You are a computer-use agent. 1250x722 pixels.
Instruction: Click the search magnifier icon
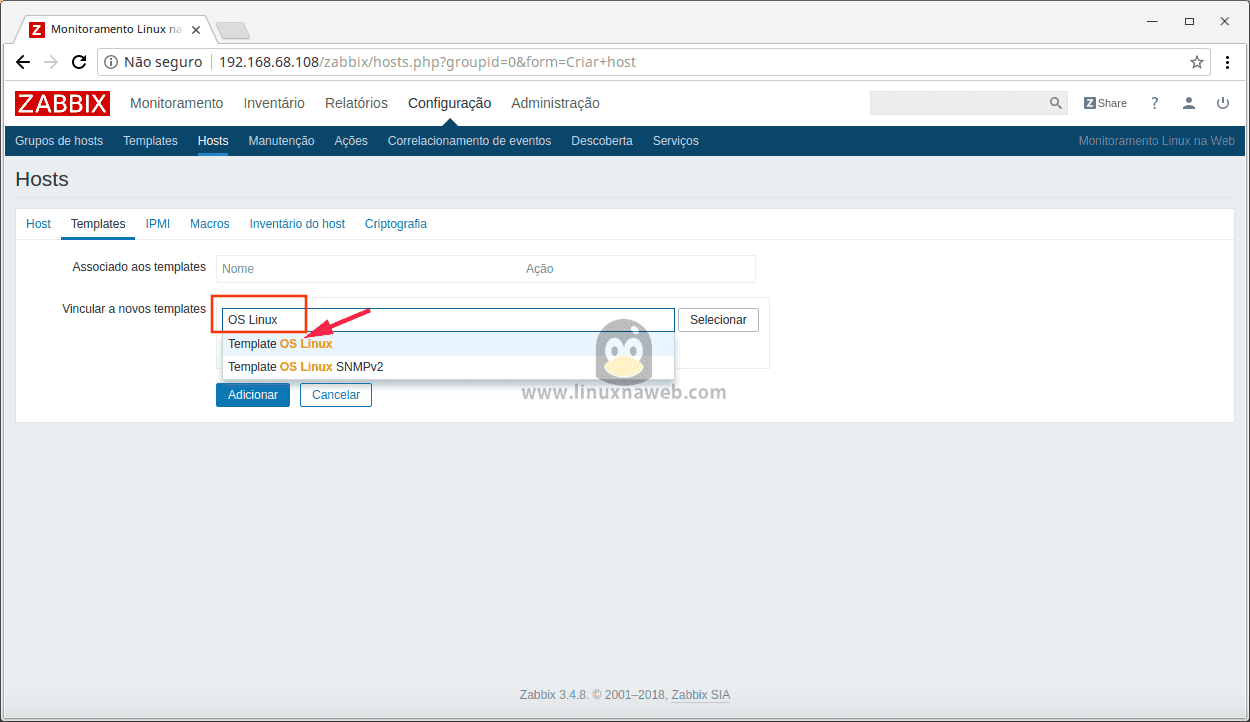[1055, 103]
